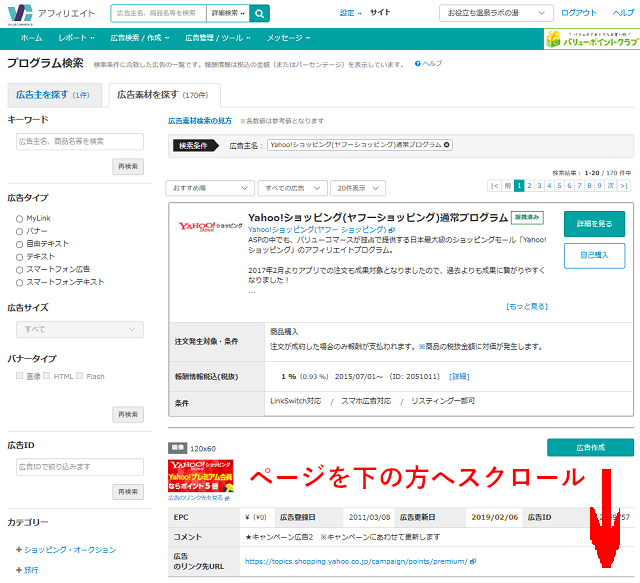The height and width of the screenshot is (583, 640).
Task: Expand the ショッピング・オークション category
Action: (66, 550)
